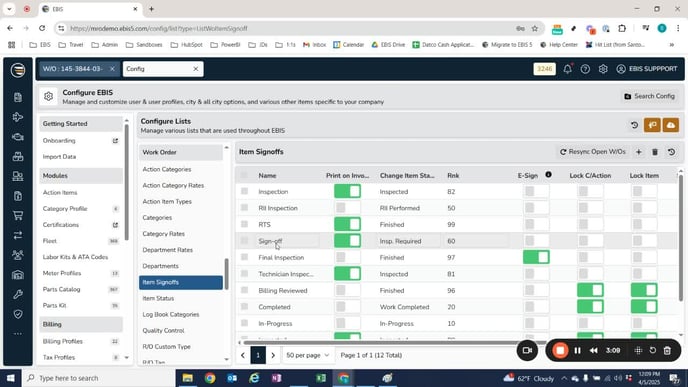Select Action Categories list
The width and height of the screenshot is (688, 387).
point(167,169)
